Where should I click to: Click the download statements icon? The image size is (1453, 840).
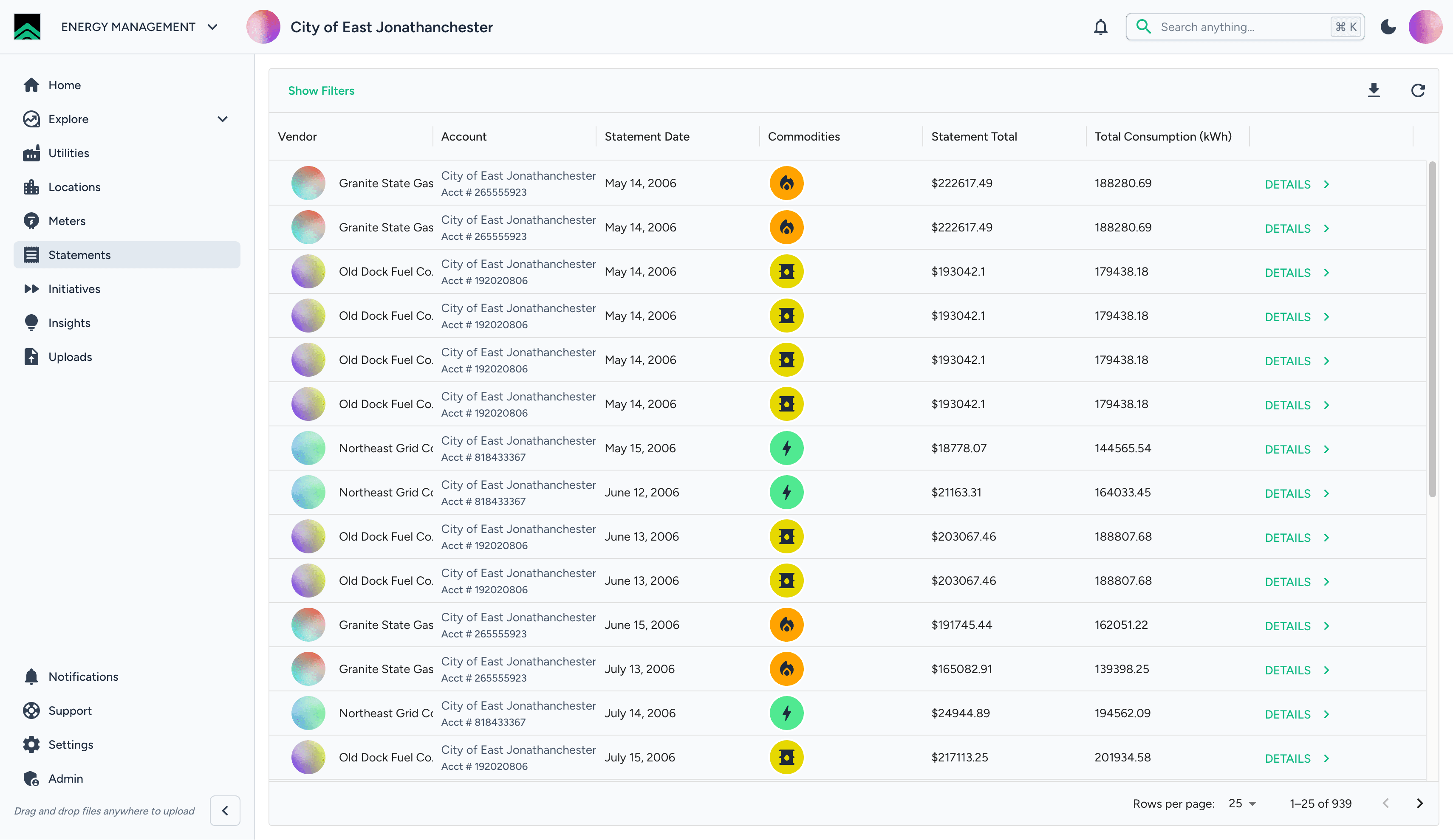click(x=1374, y=90)
